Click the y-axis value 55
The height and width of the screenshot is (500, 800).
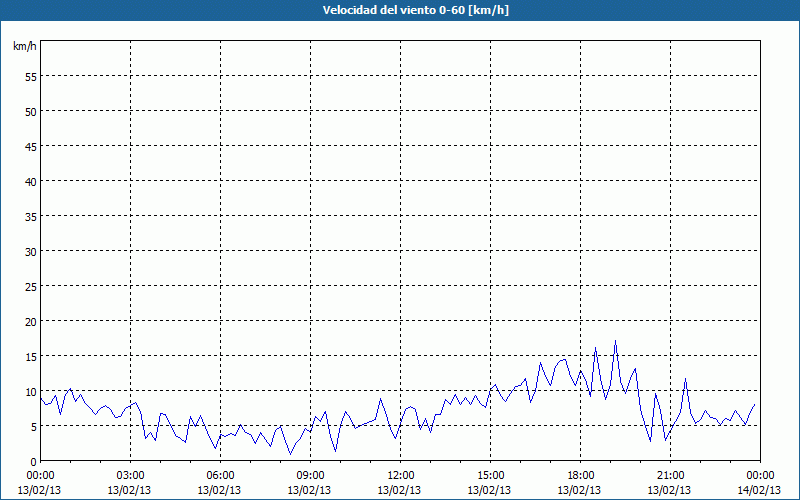click(31, 77)
